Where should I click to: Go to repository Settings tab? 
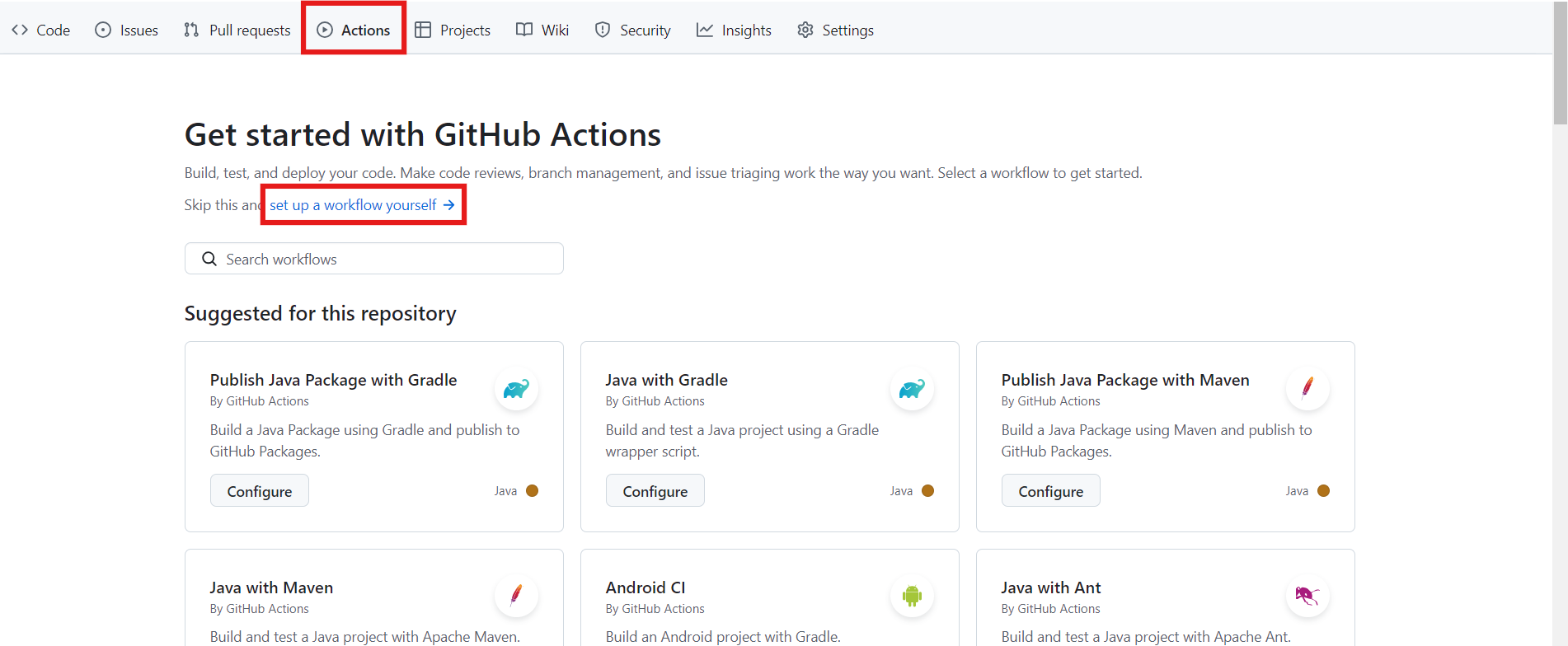pos(836,30)
